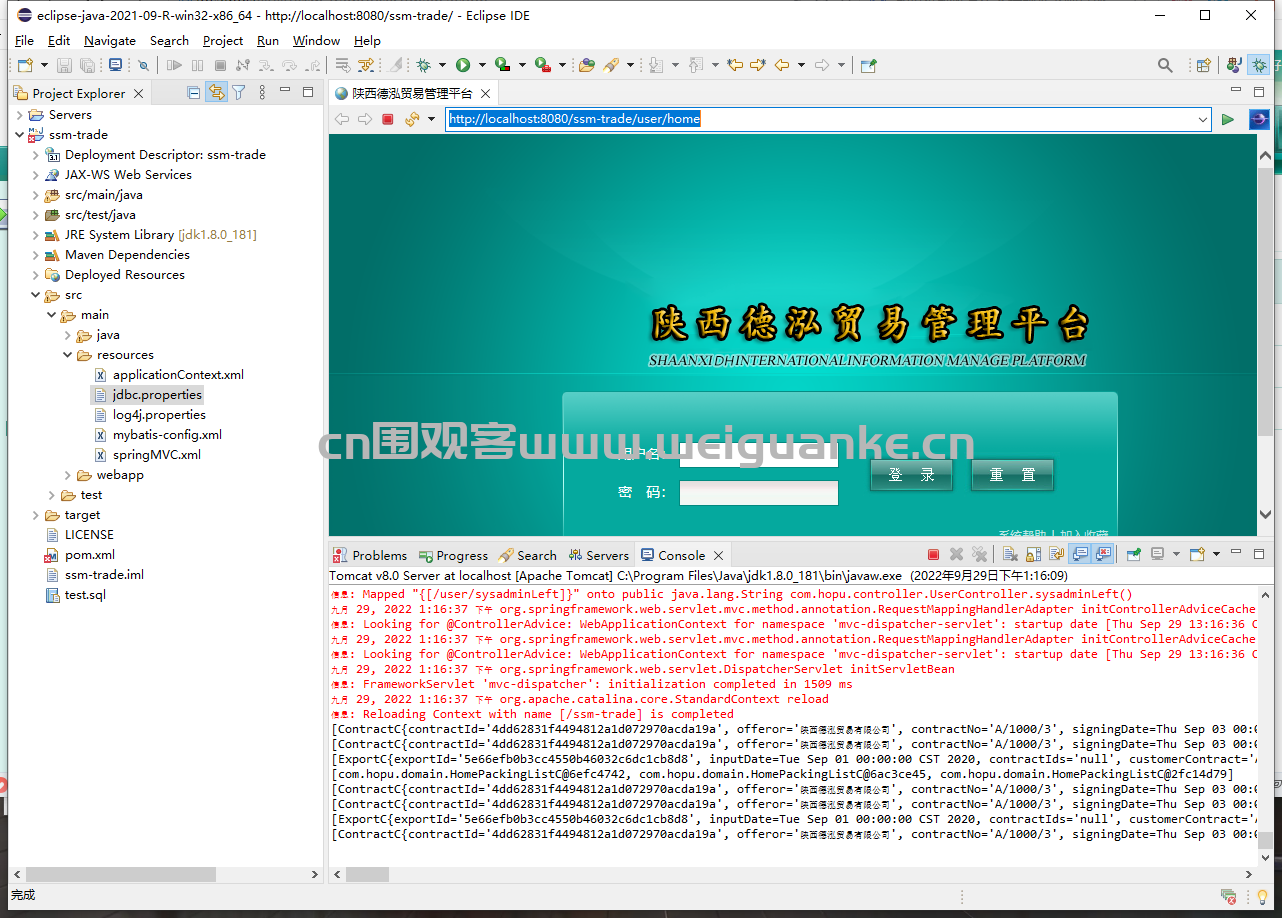This screenshot has width=1282, height=918.
Task: Click the 登录 login button
Action: [911, 475]
